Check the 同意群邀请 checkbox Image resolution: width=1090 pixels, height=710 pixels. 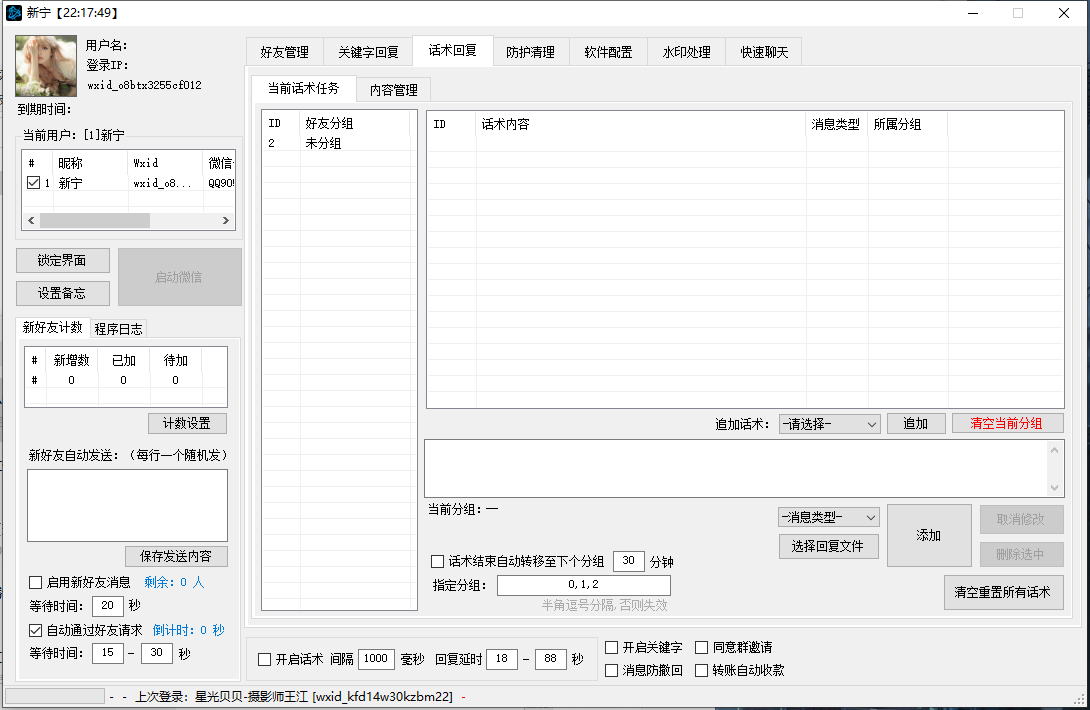(x=701, y=647)
